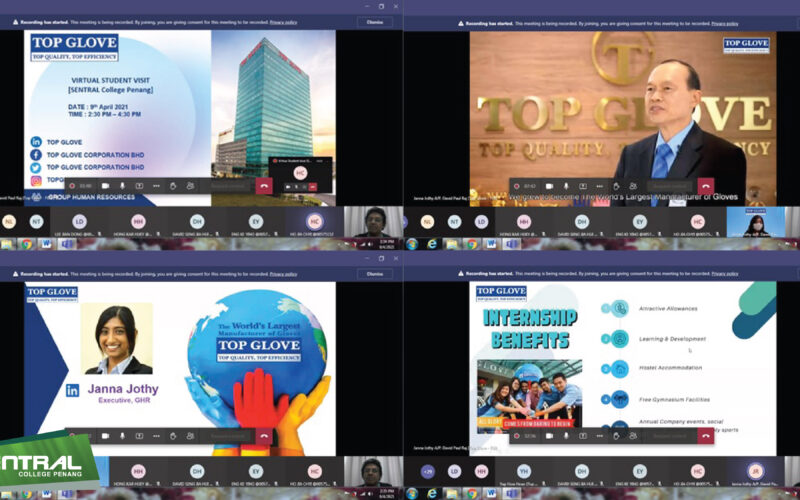Select EY participant tile in speaker video window
Image resolution: width=800 pixels, height=500 pixels.
click(x=640, y=222)
